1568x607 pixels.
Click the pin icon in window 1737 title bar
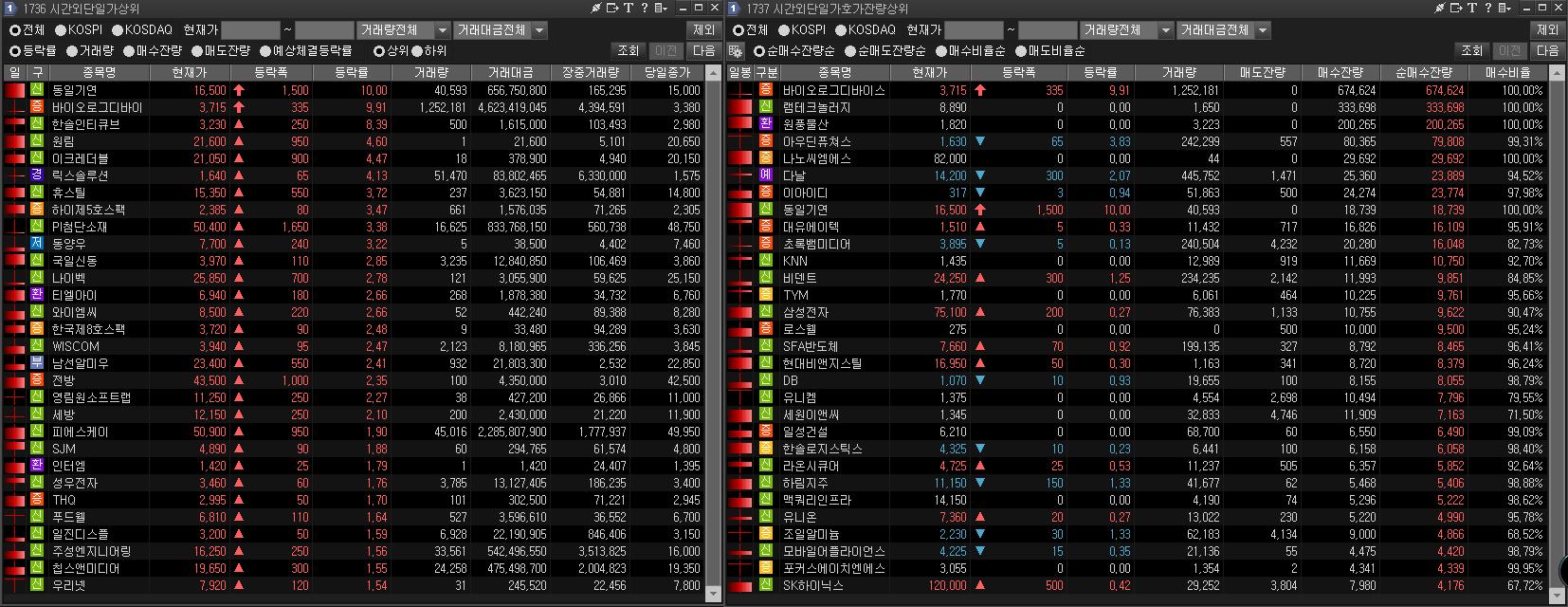pyautogui.click(x=1440, y=8)
